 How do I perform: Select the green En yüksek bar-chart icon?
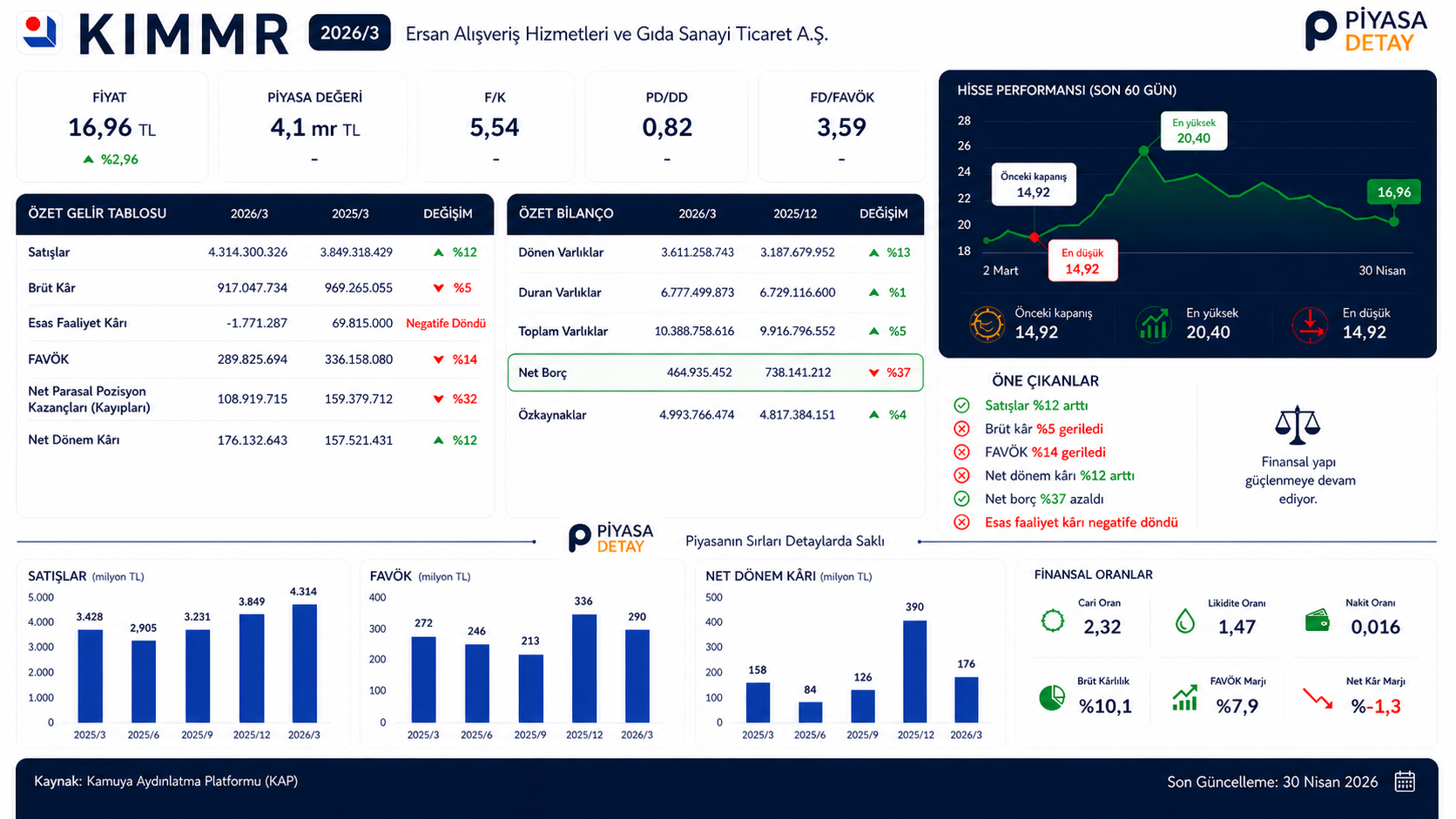pyautogui.click(x=1154, y=324)
